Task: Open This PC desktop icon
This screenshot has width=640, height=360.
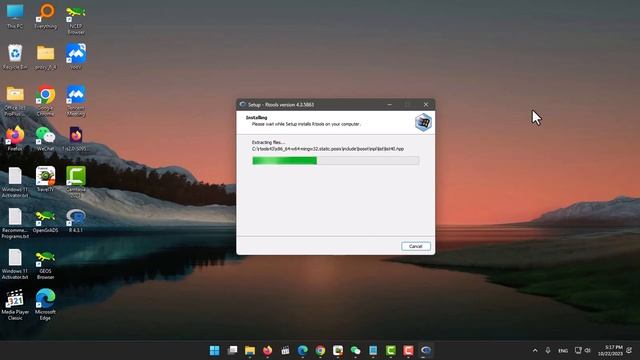Action: point(15,16)
